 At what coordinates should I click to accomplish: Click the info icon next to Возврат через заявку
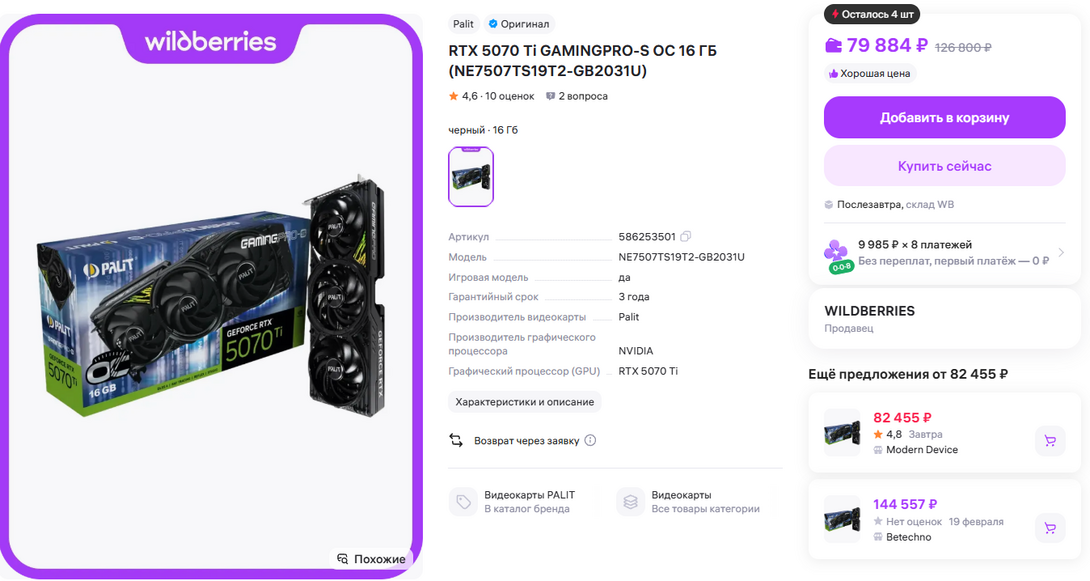(x=590, y=440)
